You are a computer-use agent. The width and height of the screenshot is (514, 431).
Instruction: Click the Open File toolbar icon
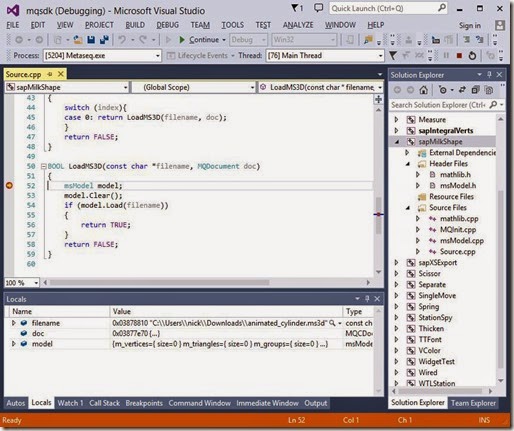[78, 40]
